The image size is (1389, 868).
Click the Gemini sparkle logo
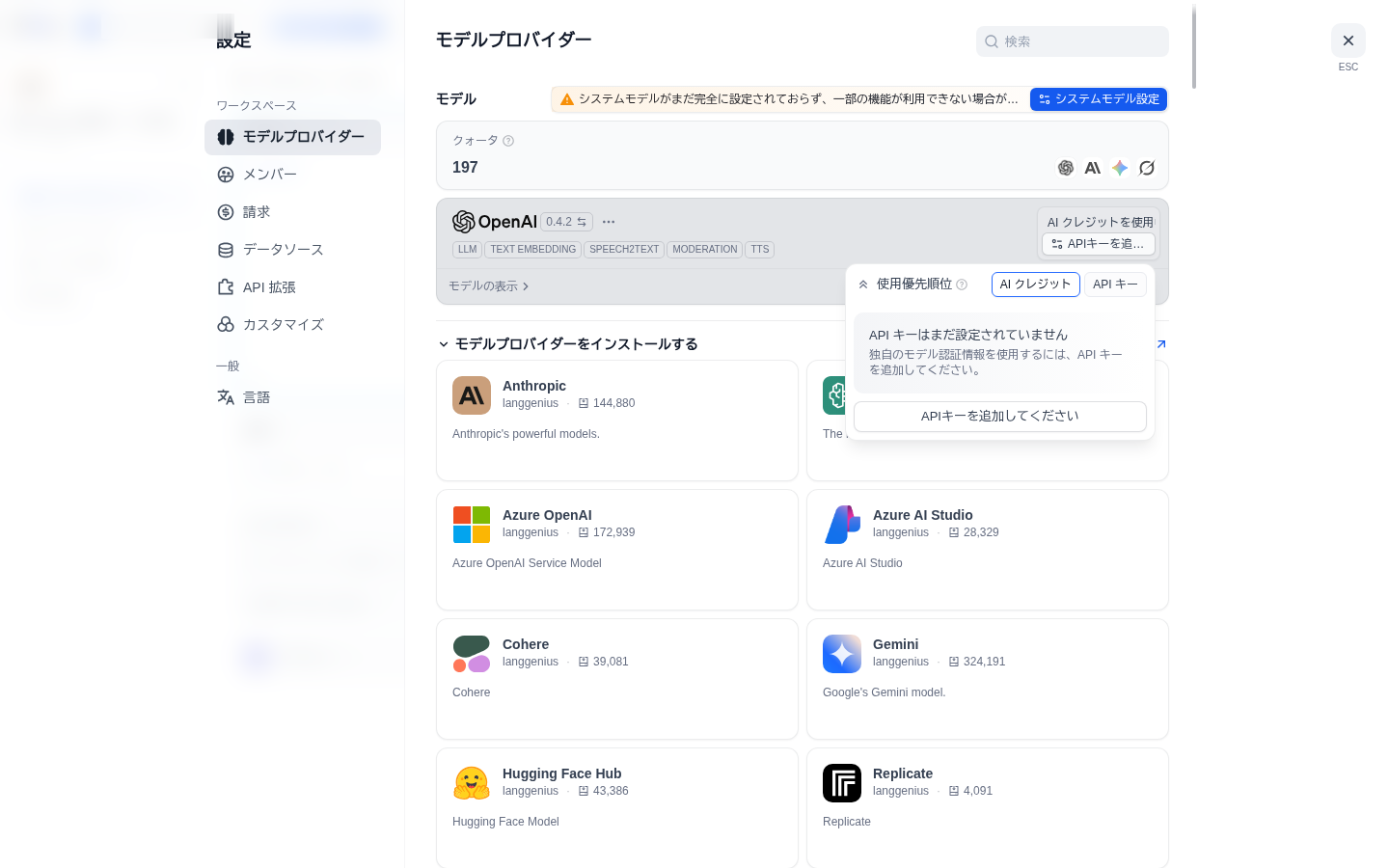click(842, 654)
